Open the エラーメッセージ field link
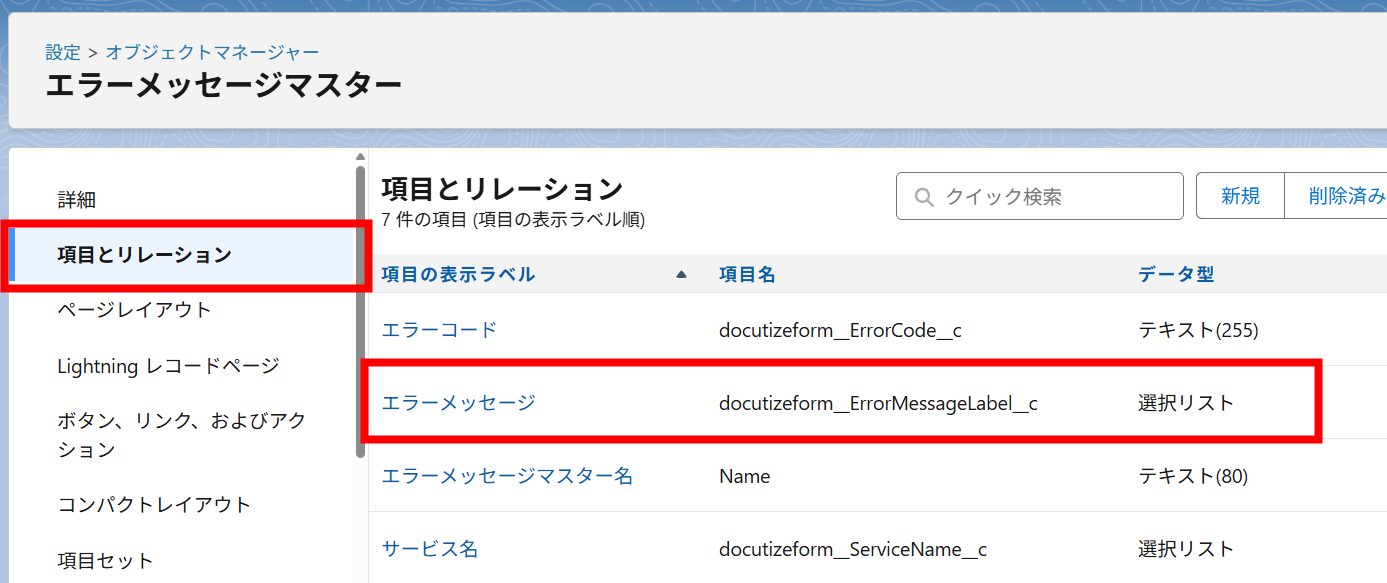1387x583 pixels. (458, 403)
